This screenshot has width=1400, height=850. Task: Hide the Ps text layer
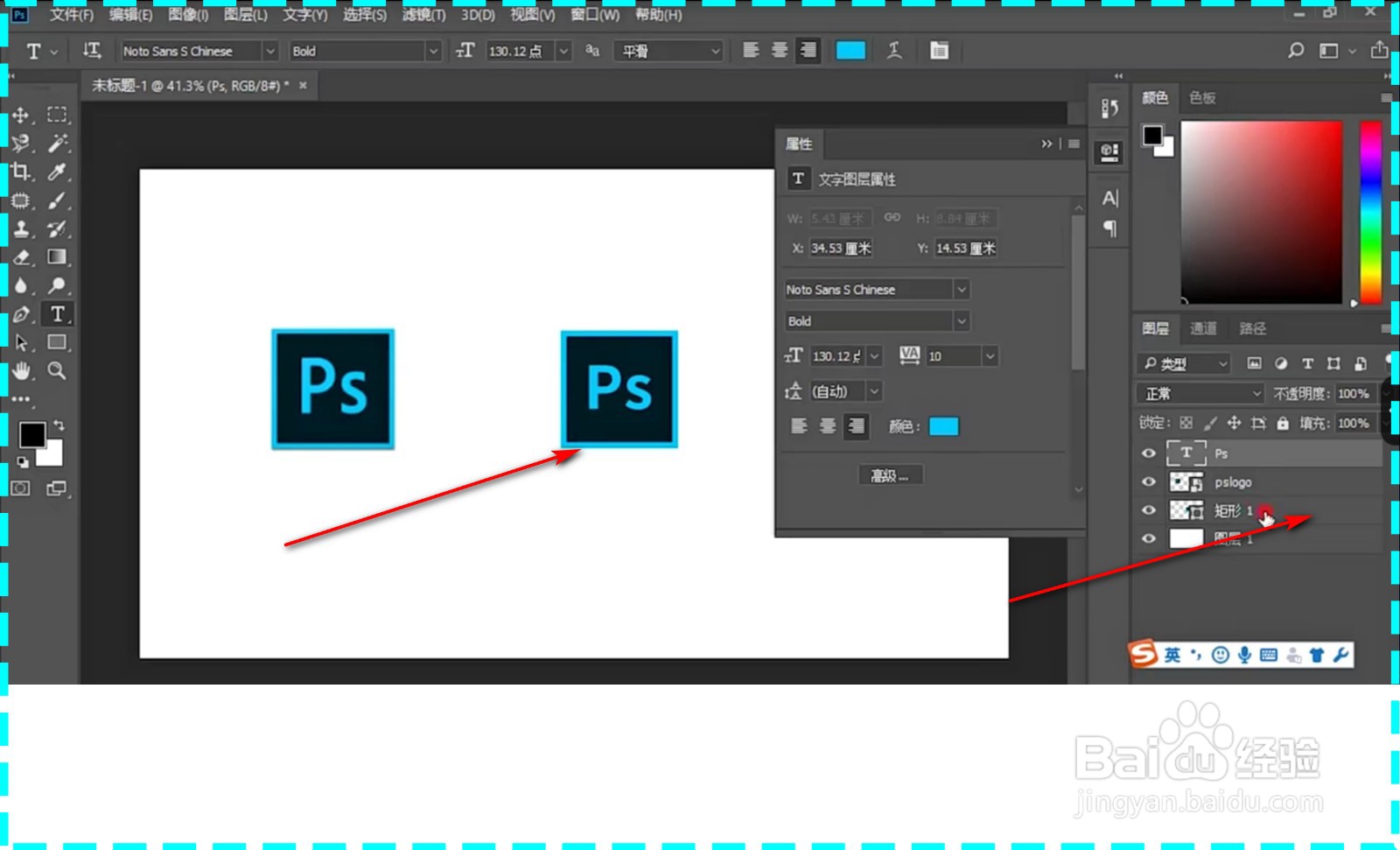[1149, 453]
